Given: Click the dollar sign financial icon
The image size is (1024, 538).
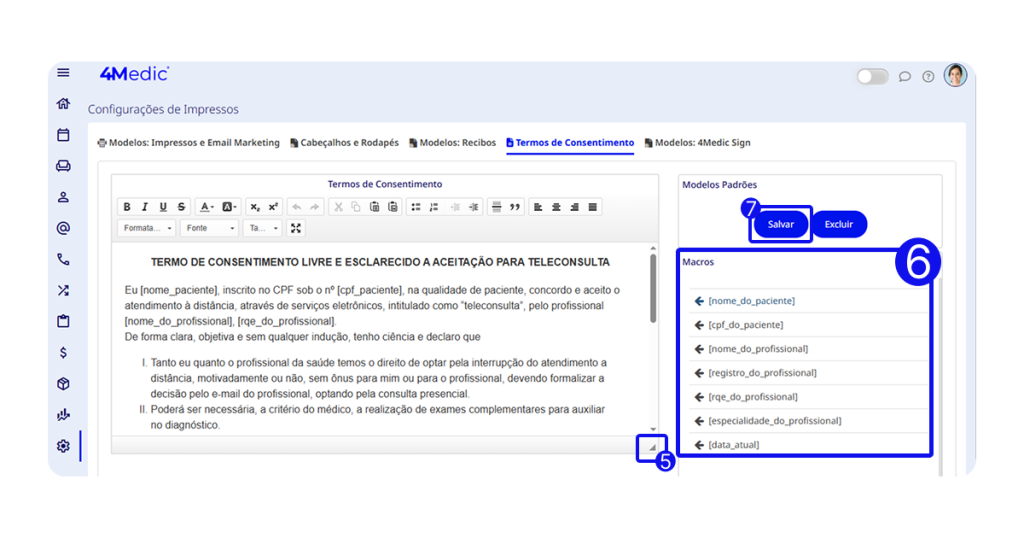Looking at the screenshot, I should [x=63, y=352].
